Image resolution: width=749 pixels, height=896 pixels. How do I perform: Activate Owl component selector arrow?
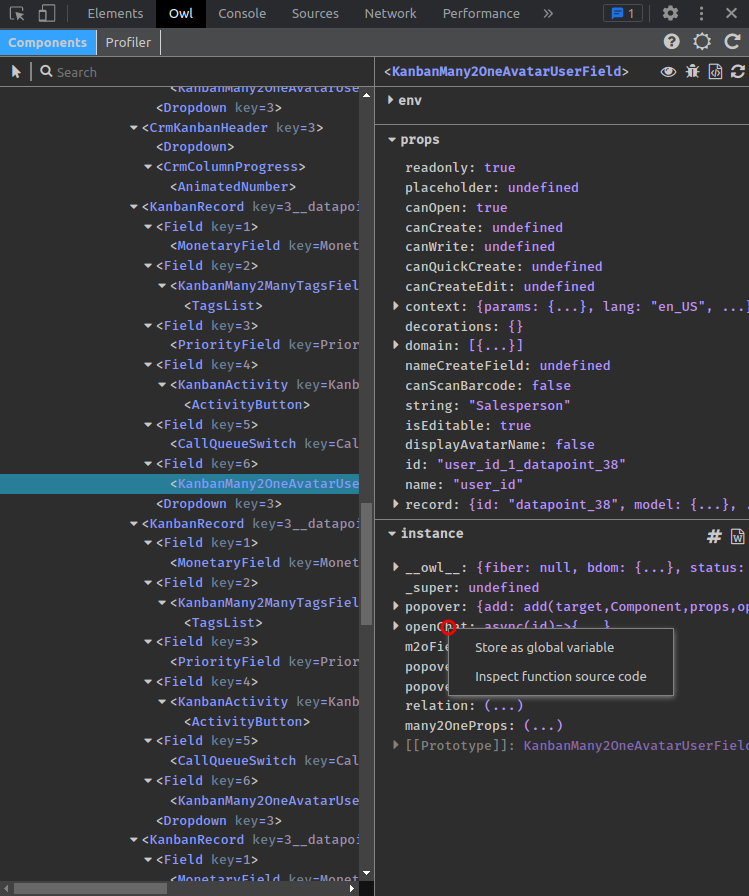pos(16,72)
